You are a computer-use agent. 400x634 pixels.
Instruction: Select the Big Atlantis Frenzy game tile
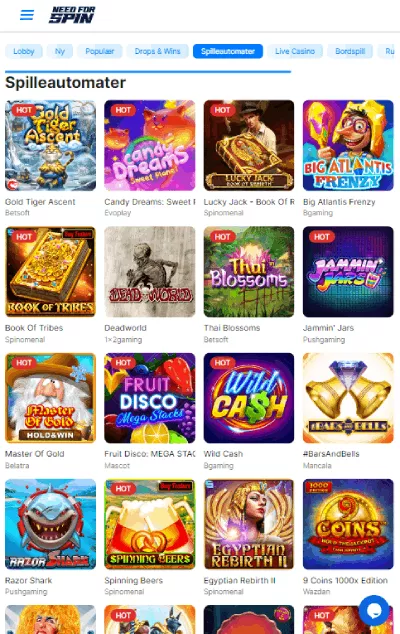[348, 146]
